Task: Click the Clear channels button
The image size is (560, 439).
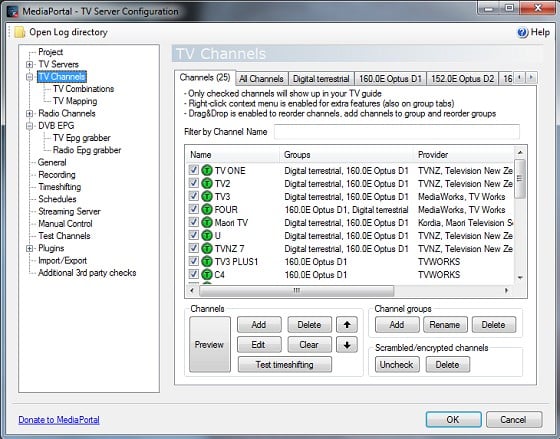Action: pos(309,345)
